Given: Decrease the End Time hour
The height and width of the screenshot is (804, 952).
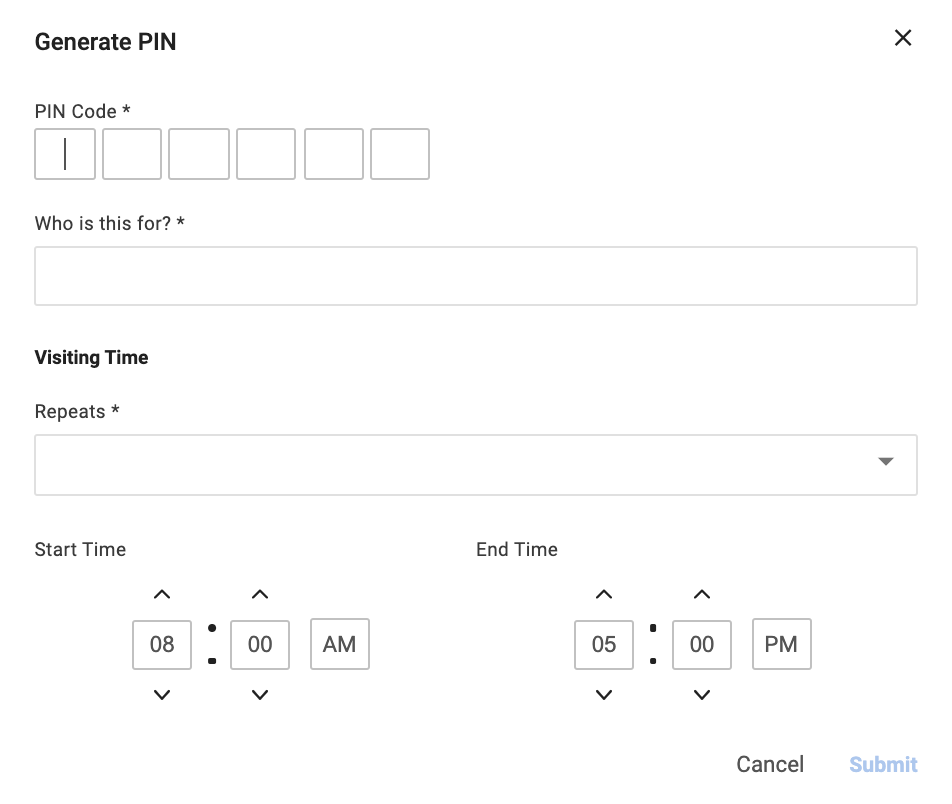Looking at the screenshot, I should click(x=604, y=694).
